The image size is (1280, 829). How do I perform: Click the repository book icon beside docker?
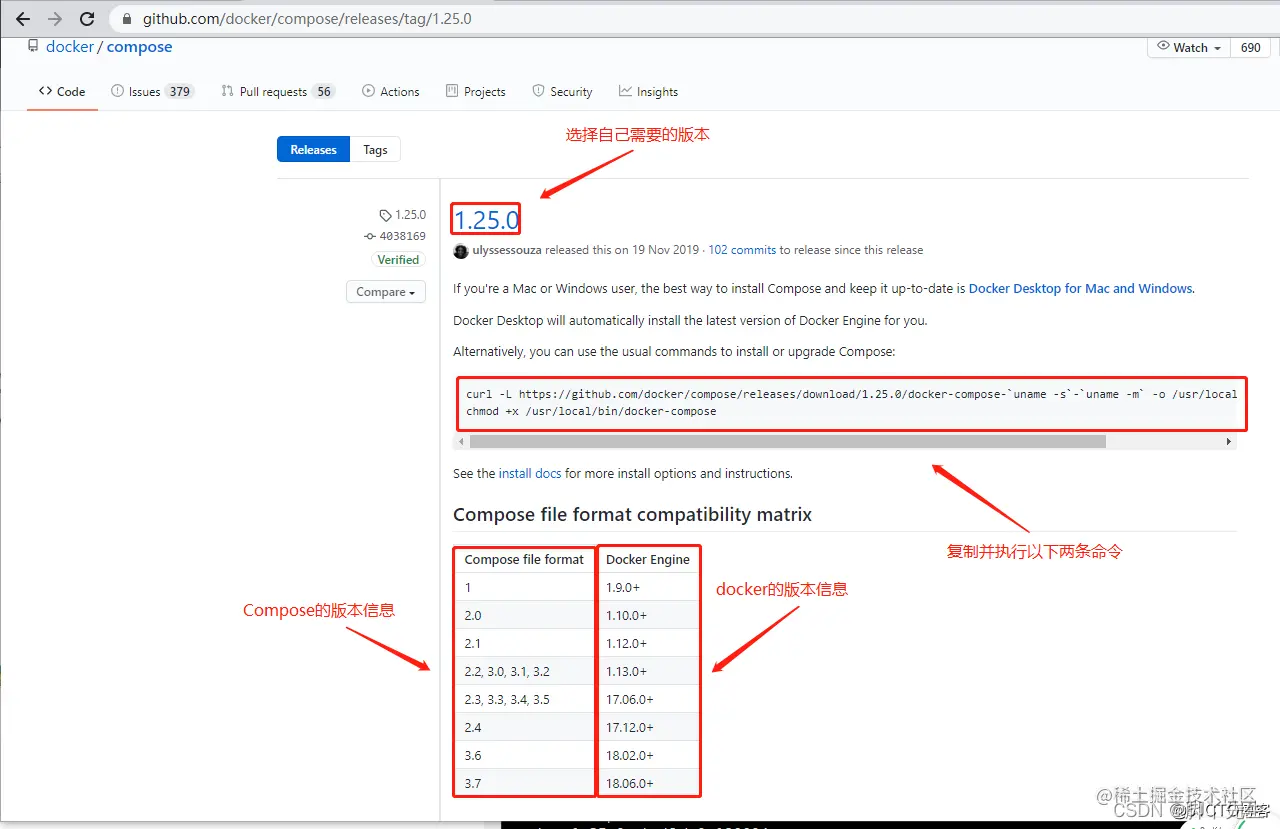(33, 46)
